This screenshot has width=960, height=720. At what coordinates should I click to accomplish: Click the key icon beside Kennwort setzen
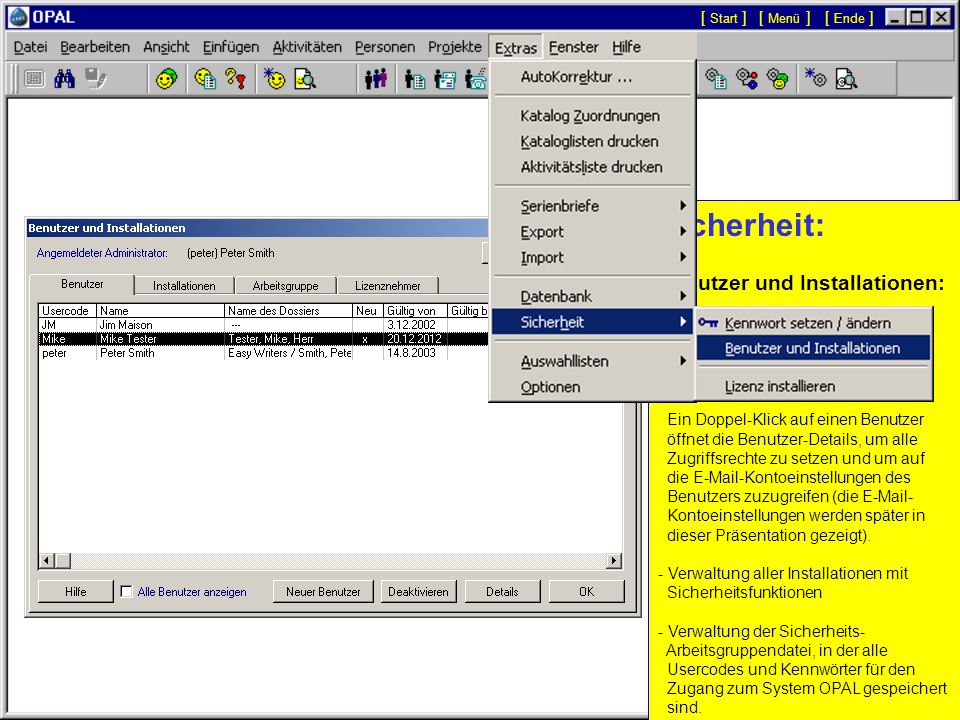coord(708,323)
